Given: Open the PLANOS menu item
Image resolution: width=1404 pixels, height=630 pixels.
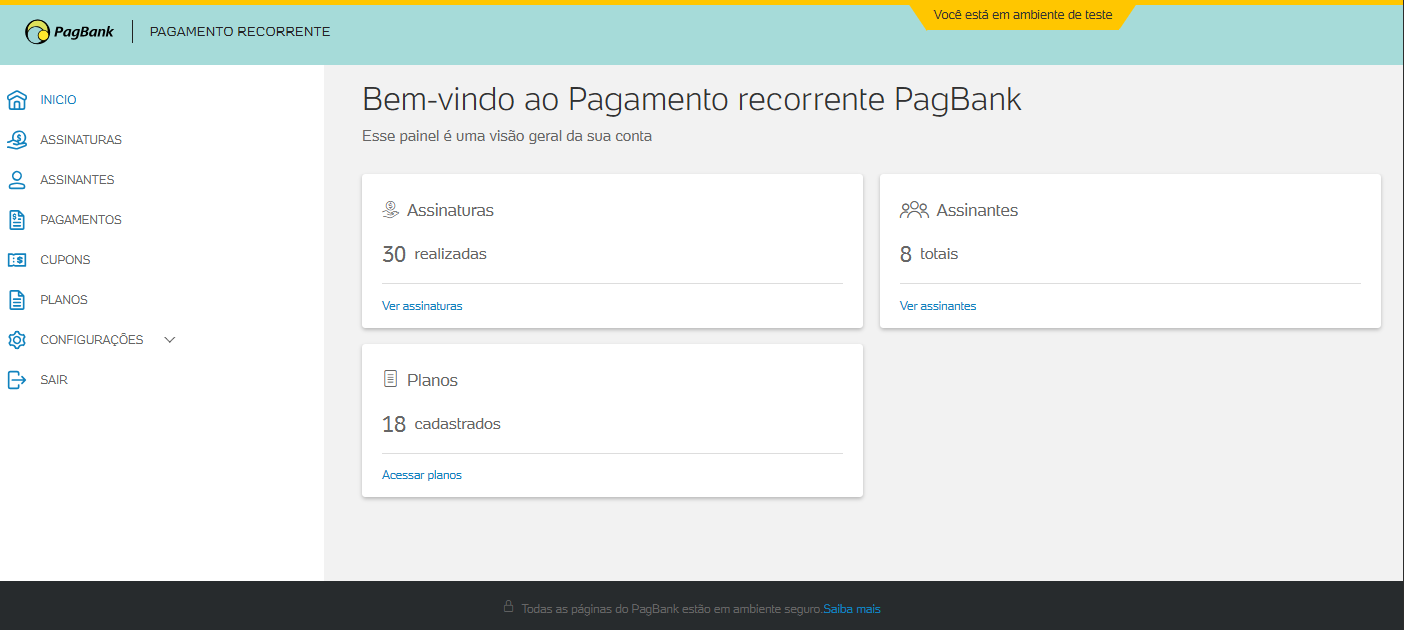Looking at the screenshot, I should tap(64, 300).
